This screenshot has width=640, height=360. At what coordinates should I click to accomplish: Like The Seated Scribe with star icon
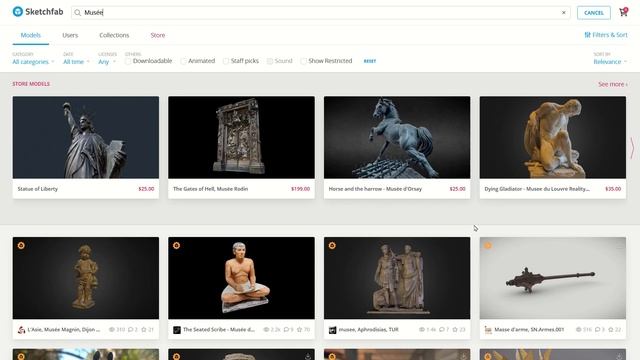point(299,329)
